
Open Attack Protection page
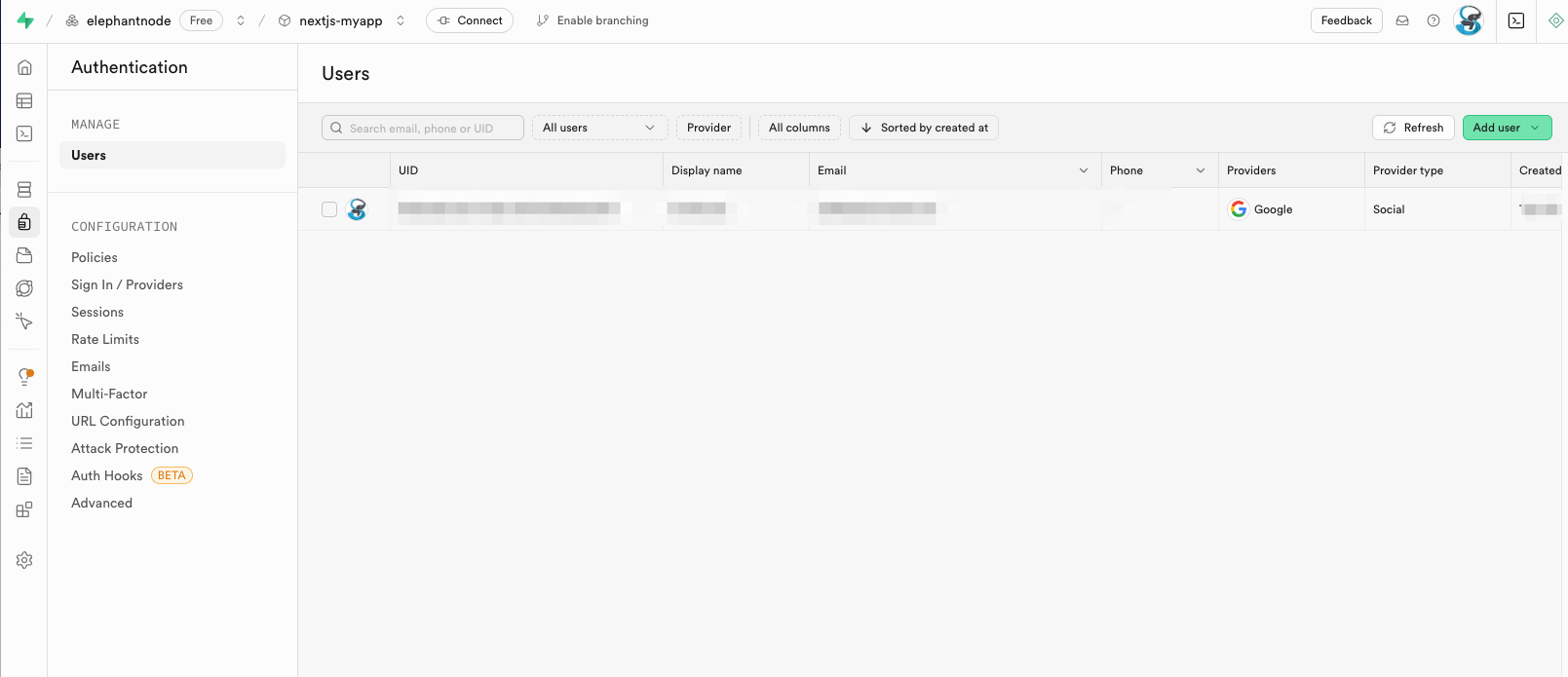pyautogui.click(x=125, y=448)
